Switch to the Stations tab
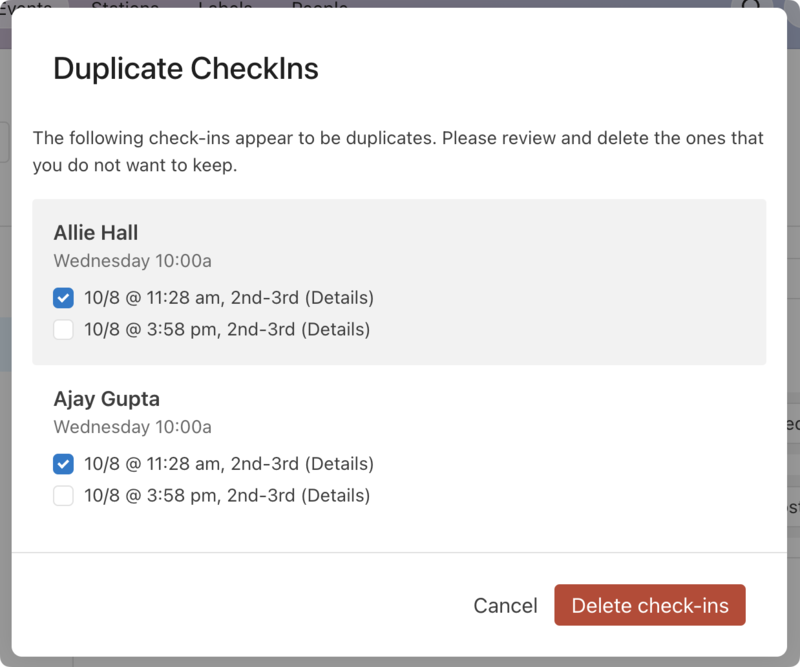The image size is (800, 667). pos(124,8)
